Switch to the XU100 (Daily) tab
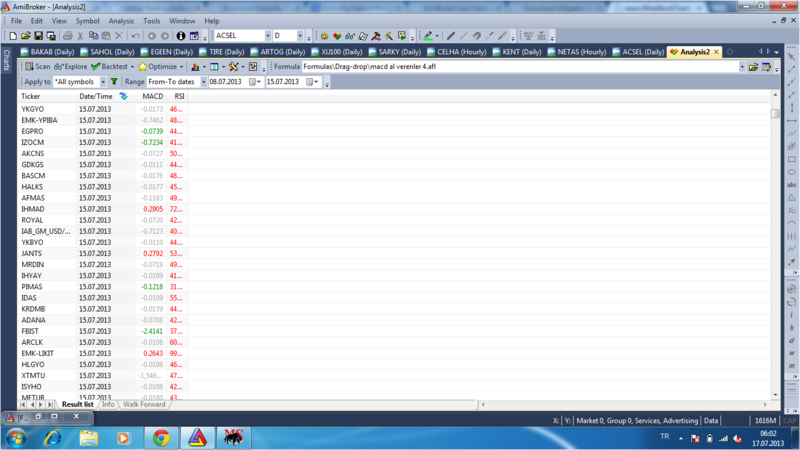Image resolution: width=800 pixels, height=450 pixels. coord(336,52)
